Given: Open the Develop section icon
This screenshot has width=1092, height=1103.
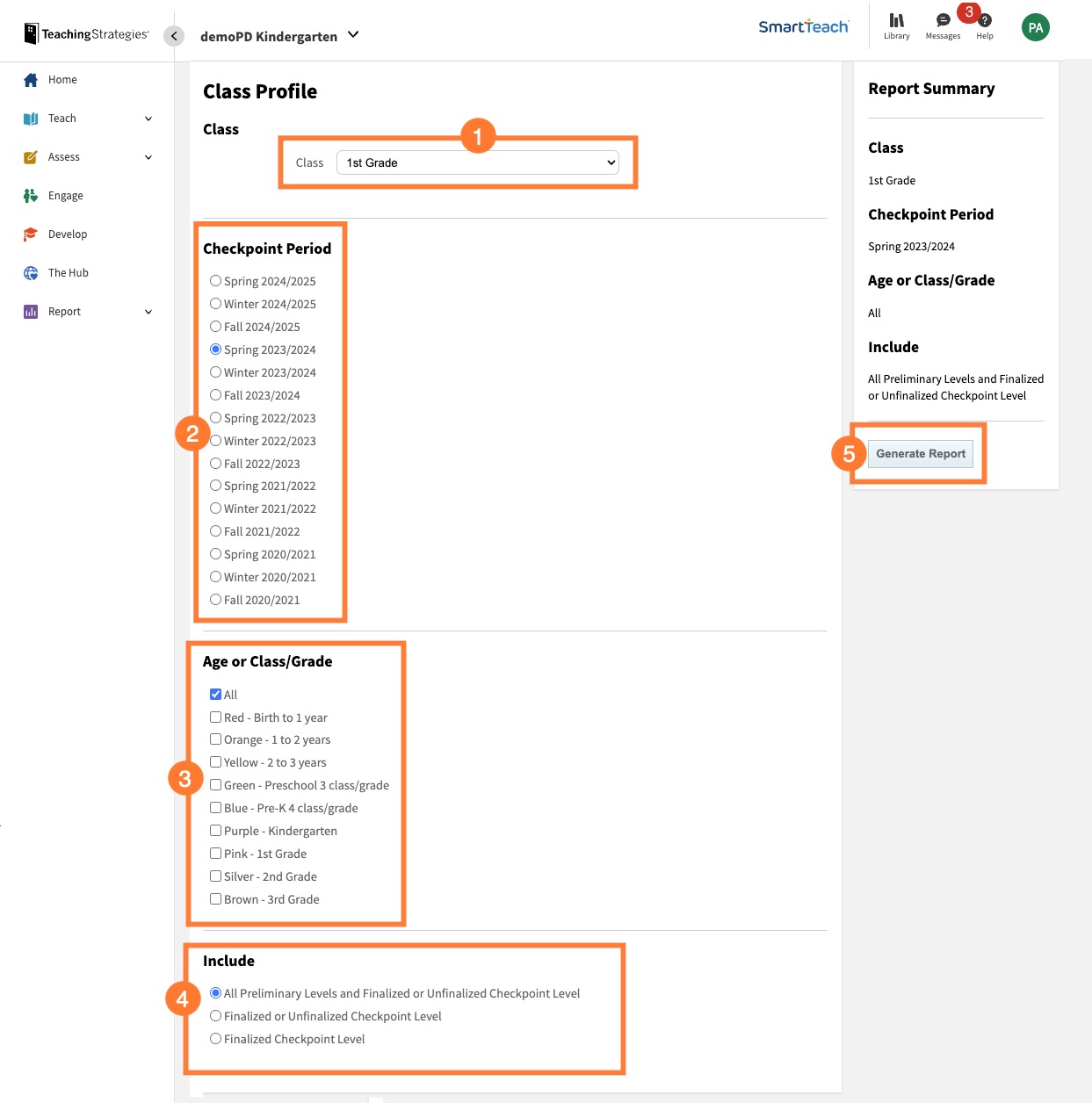Looking at the screenshot, I should 29,234.
